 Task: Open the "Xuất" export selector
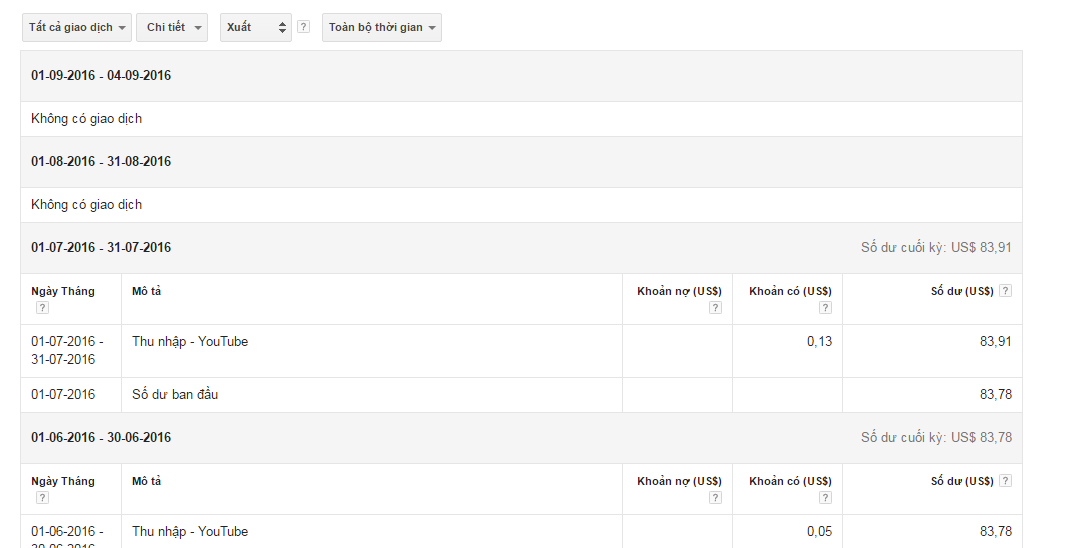click(256, 28)
